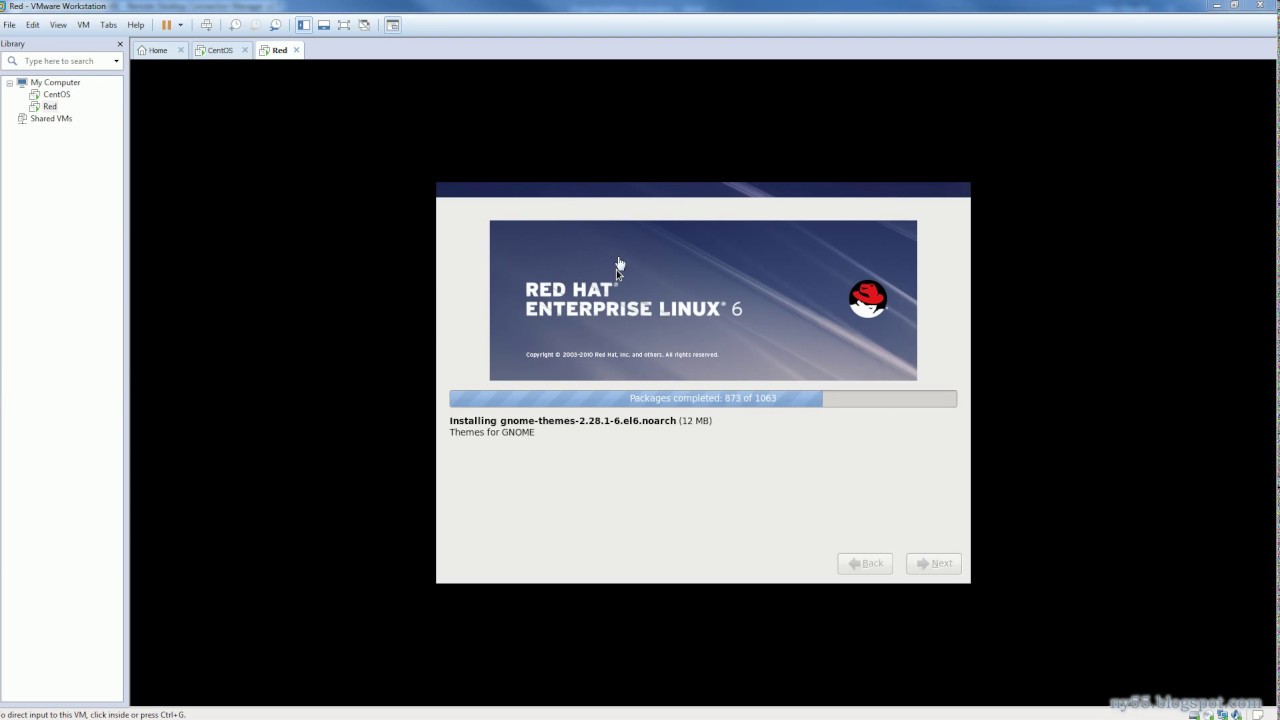The image size is (1280, 720).
Task: Click the Red Hat Enterprise Linux banner
Action: click(x=703, y=300)
